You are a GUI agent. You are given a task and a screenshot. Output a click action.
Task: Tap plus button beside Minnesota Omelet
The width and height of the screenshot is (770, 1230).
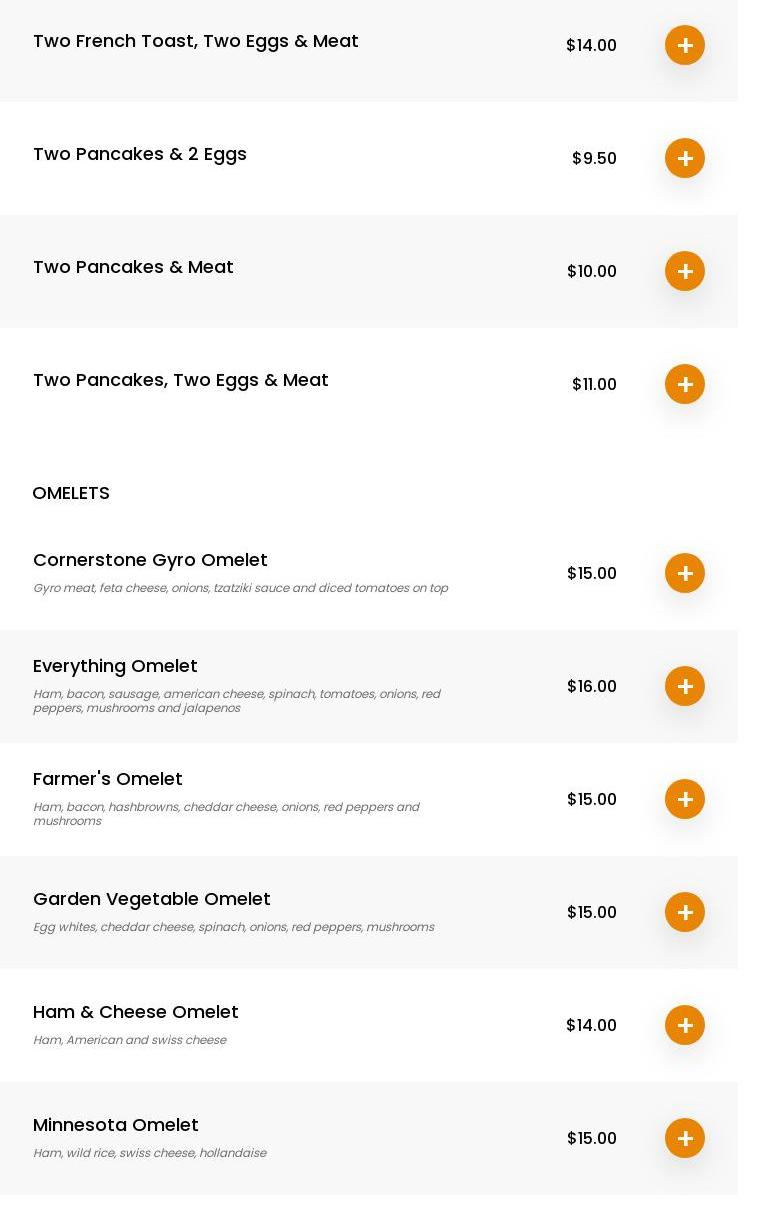point(685,1138)
